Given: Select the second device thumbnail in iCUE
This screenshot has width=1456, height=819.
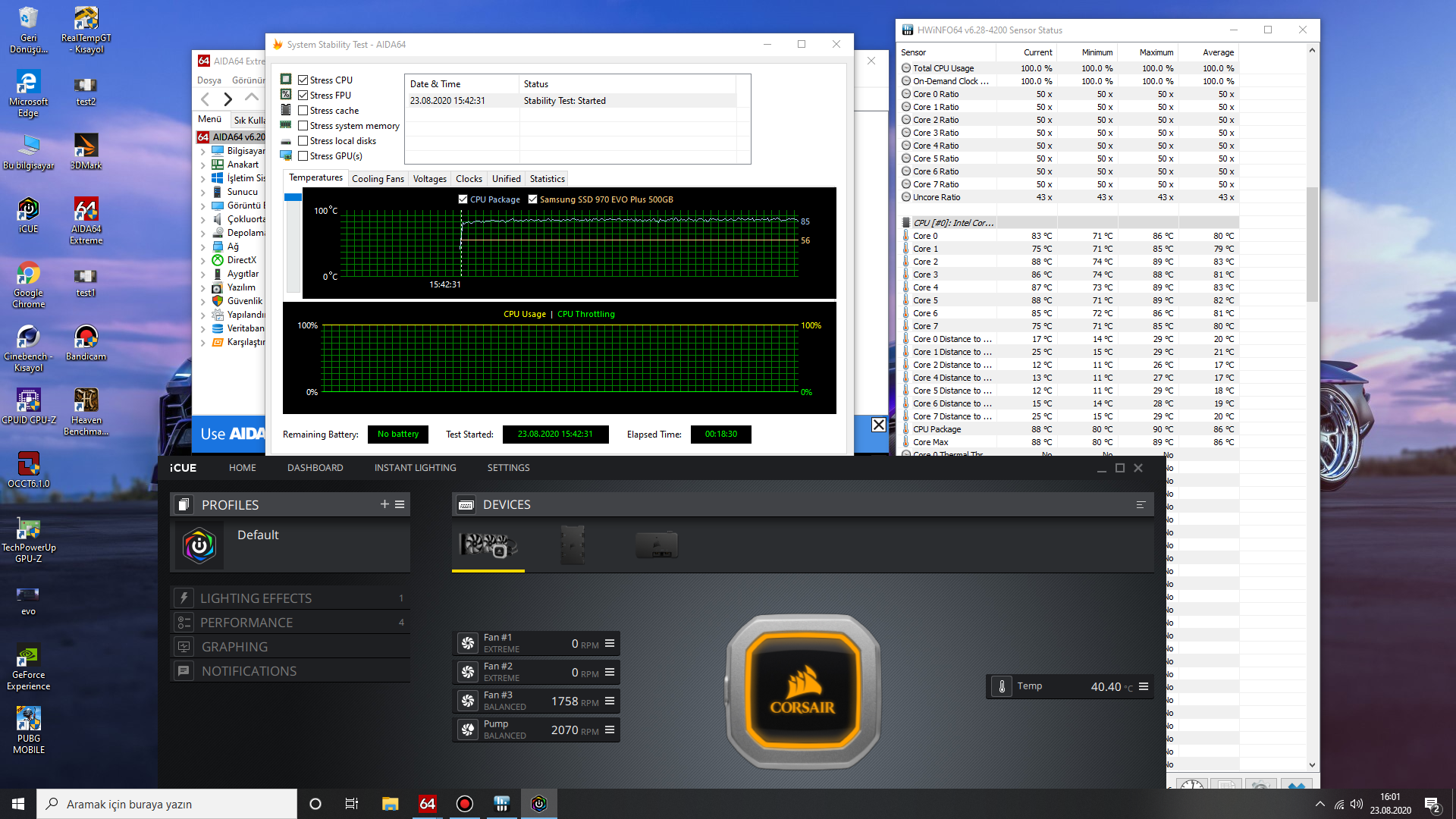Looking at the screenshot, I should click(x=573, y=544).
